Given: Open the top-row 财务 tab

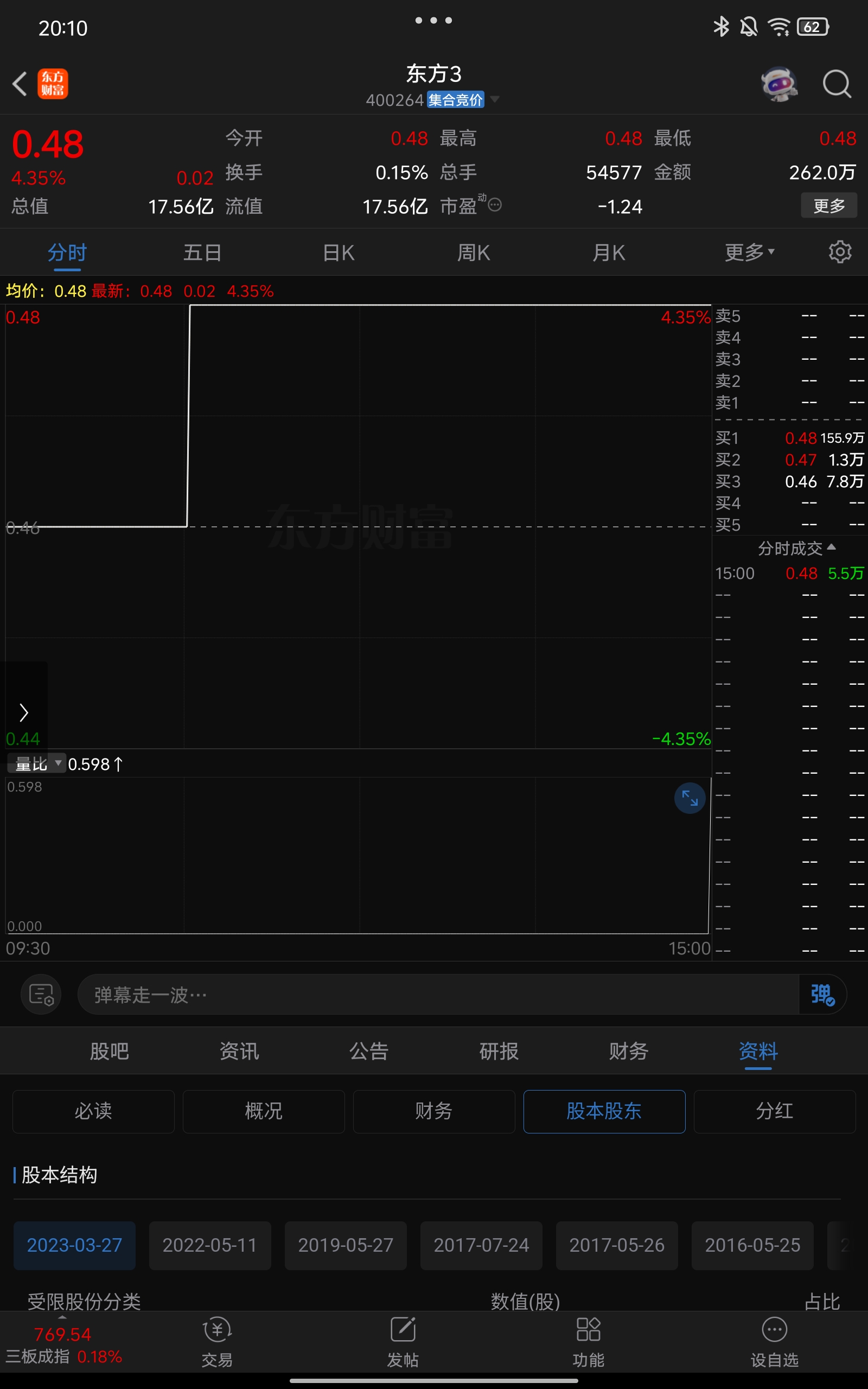Looking at the screenshot, I should (x=629, y=1051).
